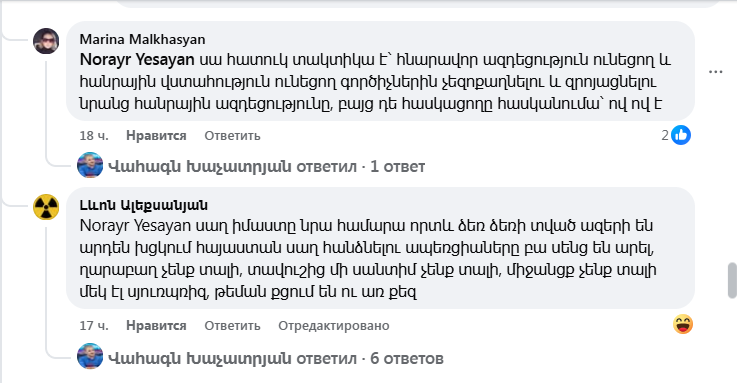
Task: Click the bold Norayr Yesayan mention
Action: [137, 60]
